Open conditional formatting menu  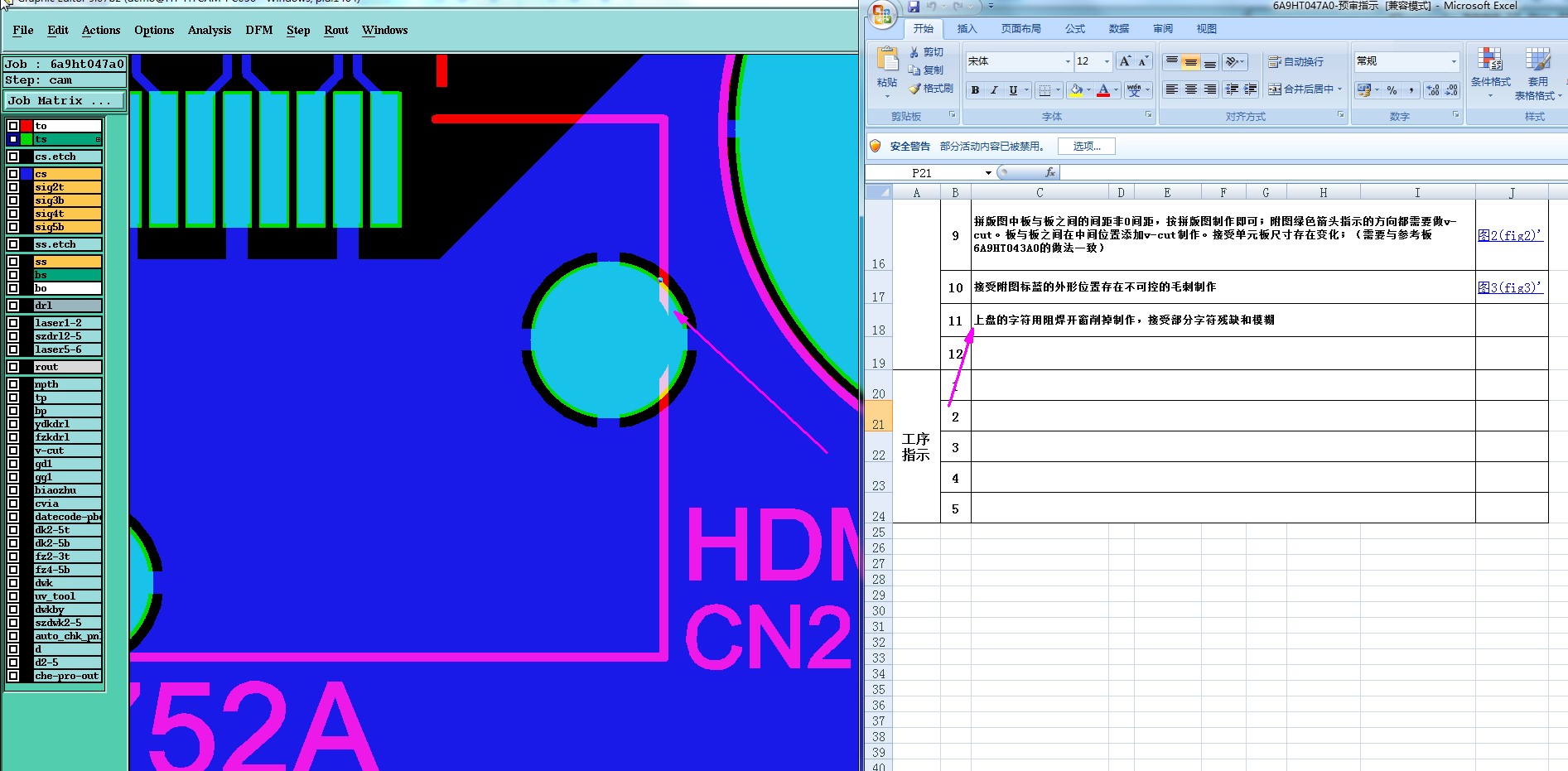pos(1490,73)
